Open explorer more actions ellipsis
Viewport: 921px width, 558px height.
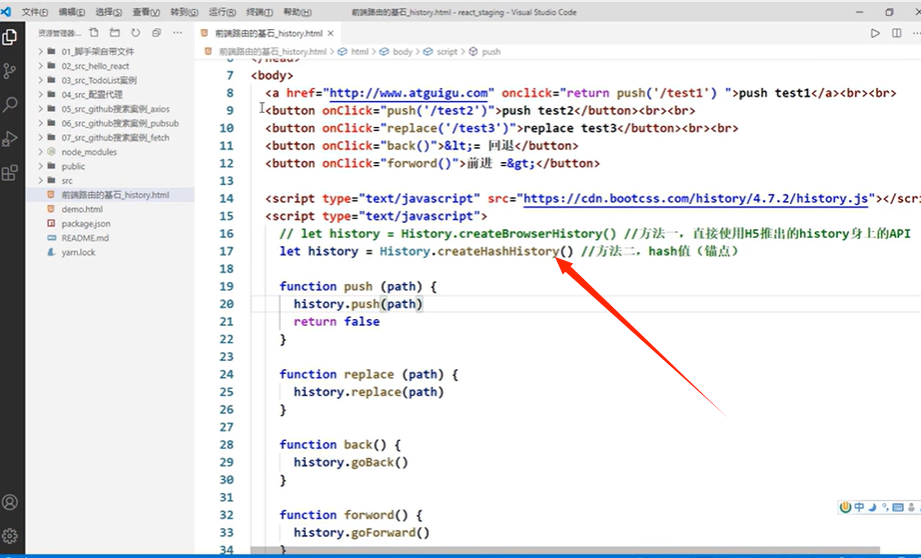(177, 33)
